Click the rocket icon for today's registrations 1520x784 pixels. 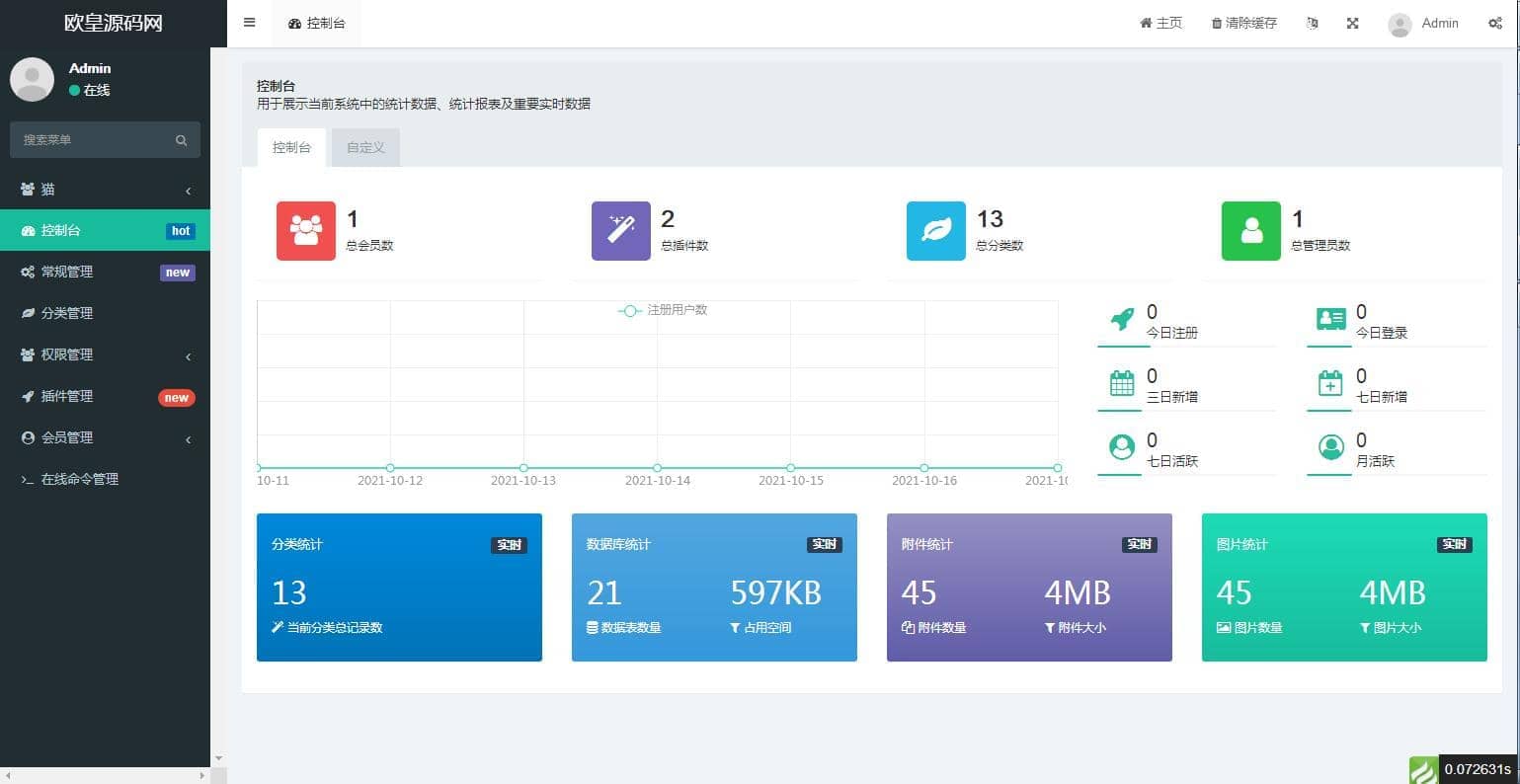click(1122, 320)
